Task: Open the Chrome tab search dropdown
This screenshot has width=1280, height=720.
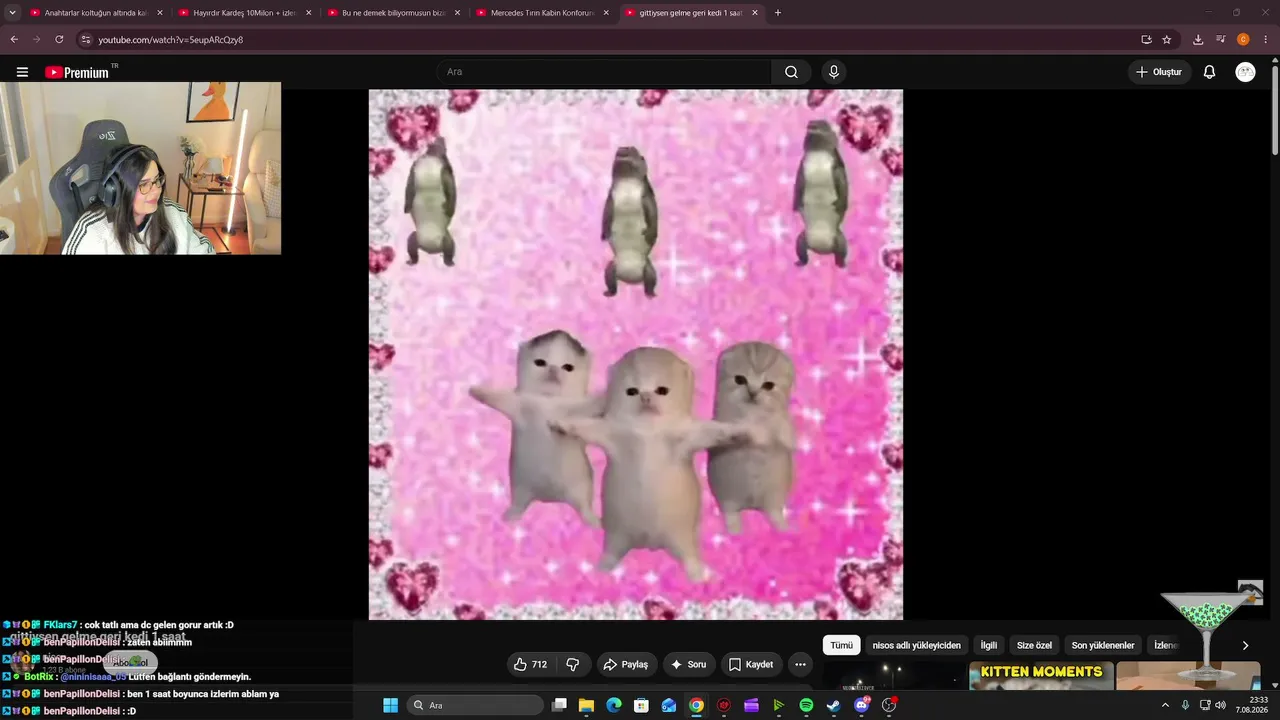Action: pos(12,13)
